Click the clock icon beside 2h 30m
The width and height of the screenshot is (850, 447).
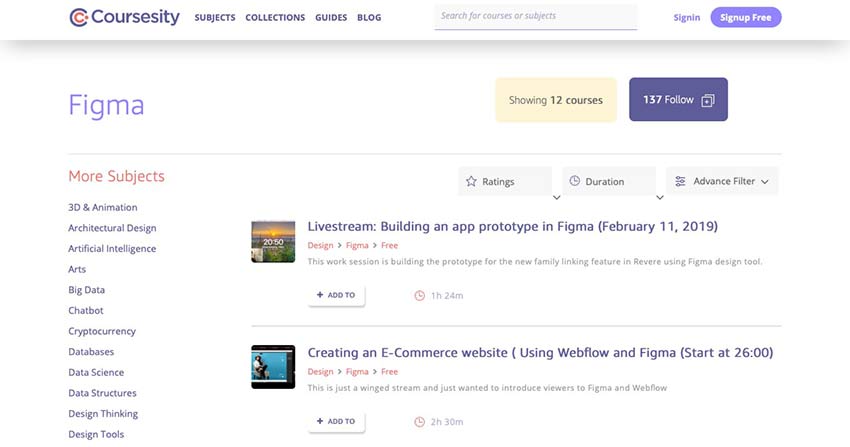(x=420, y=422)
